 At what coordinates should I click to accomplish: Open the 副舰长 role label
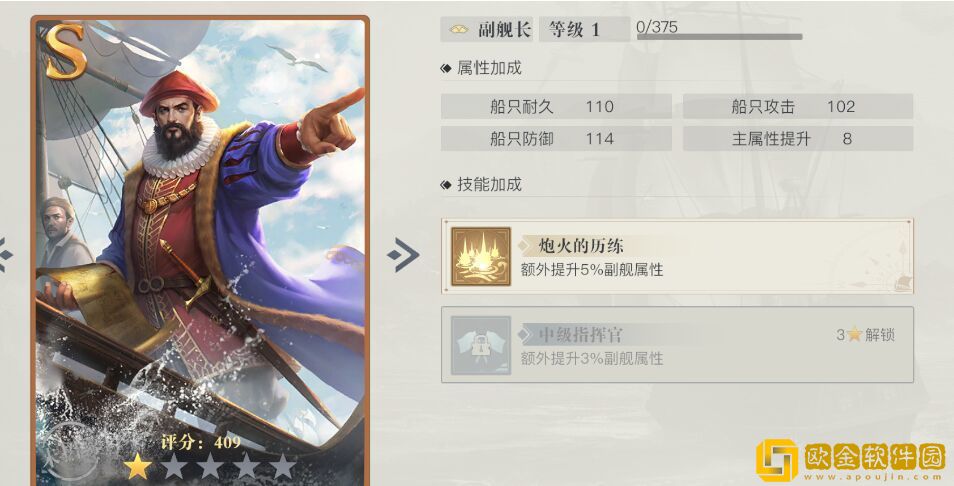504,29
